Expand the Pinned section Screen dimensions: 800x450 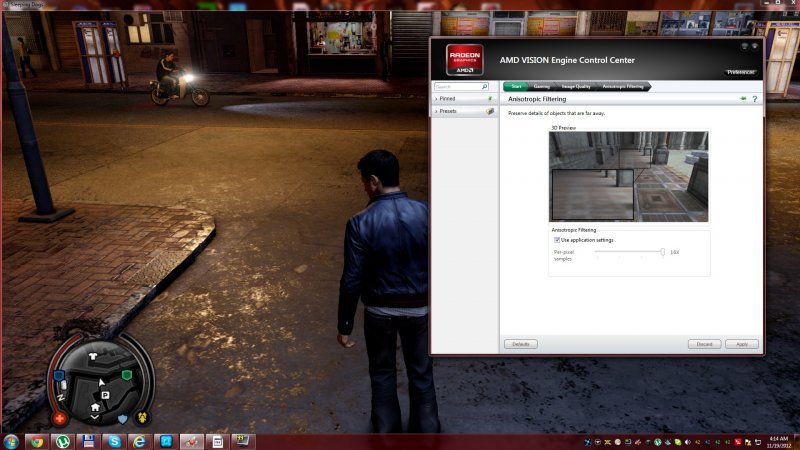click(464, 98)
